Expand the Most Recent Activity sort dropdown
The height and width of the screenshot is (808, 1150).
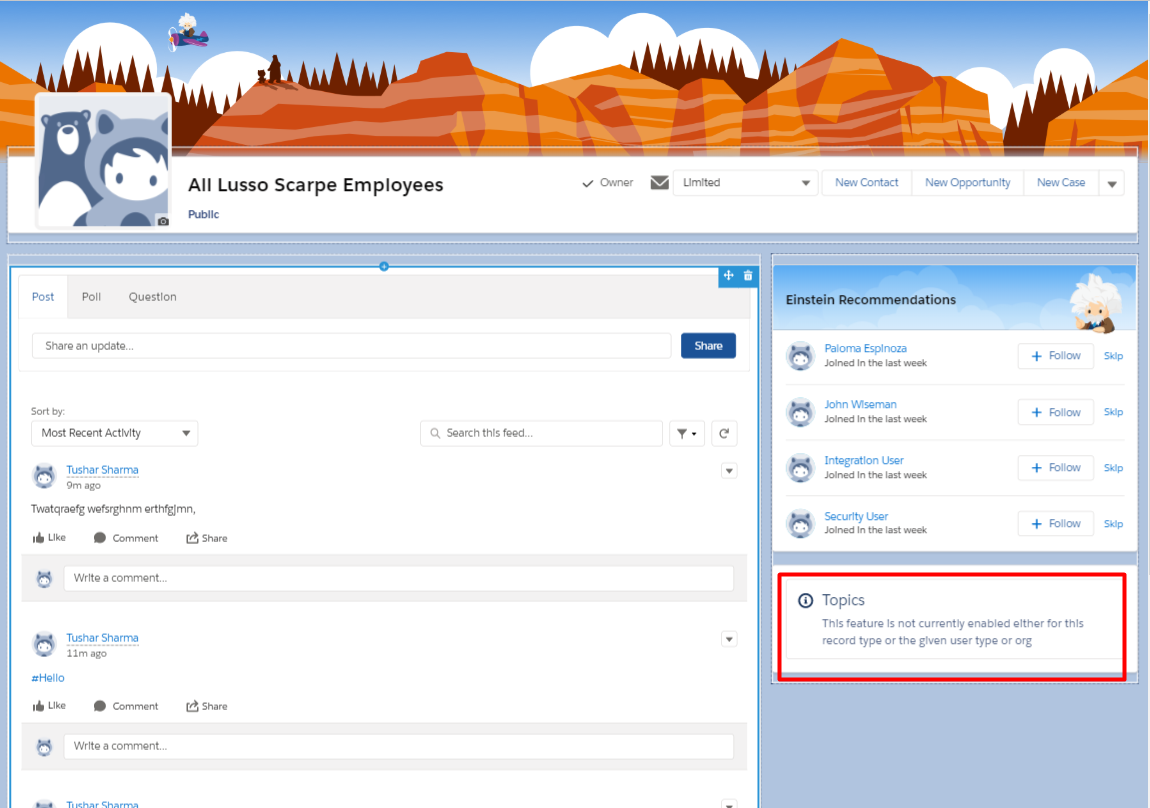tap(115, 433)
